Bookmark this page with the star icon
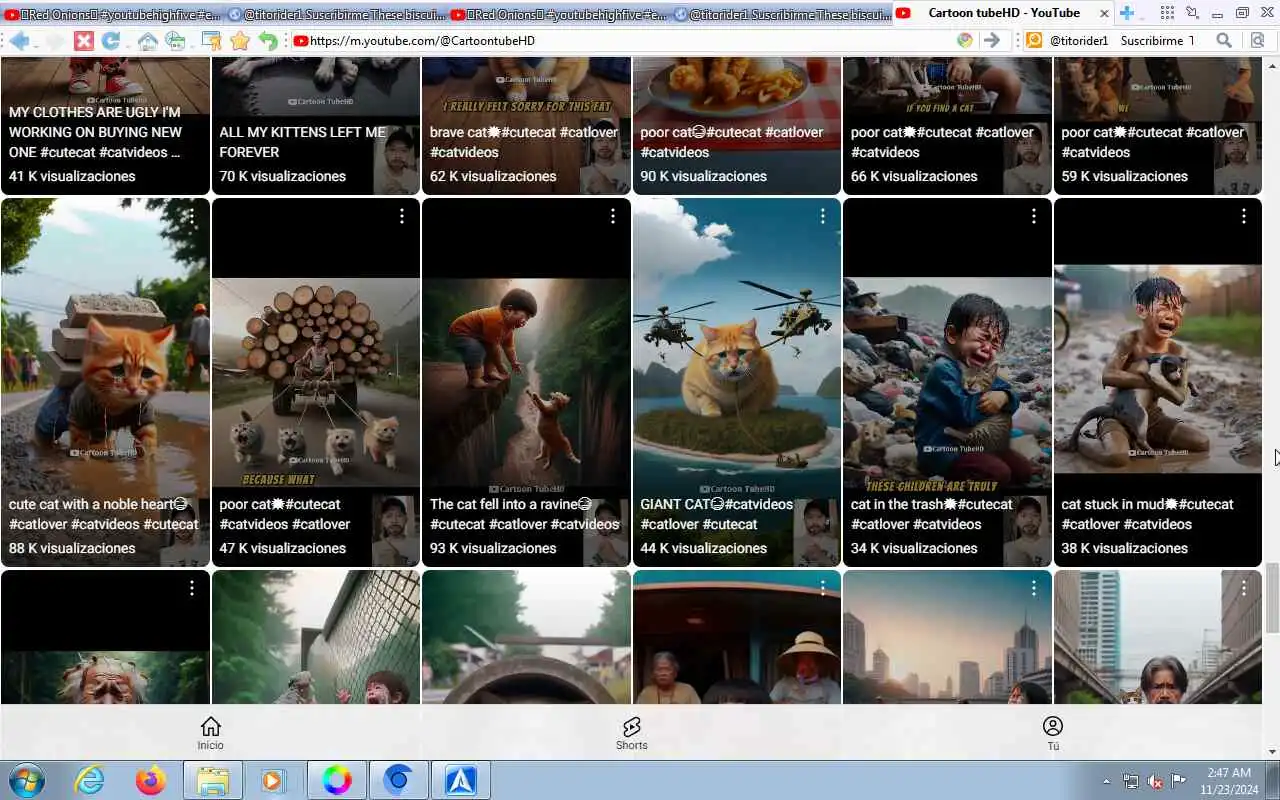 click(240, 41)
